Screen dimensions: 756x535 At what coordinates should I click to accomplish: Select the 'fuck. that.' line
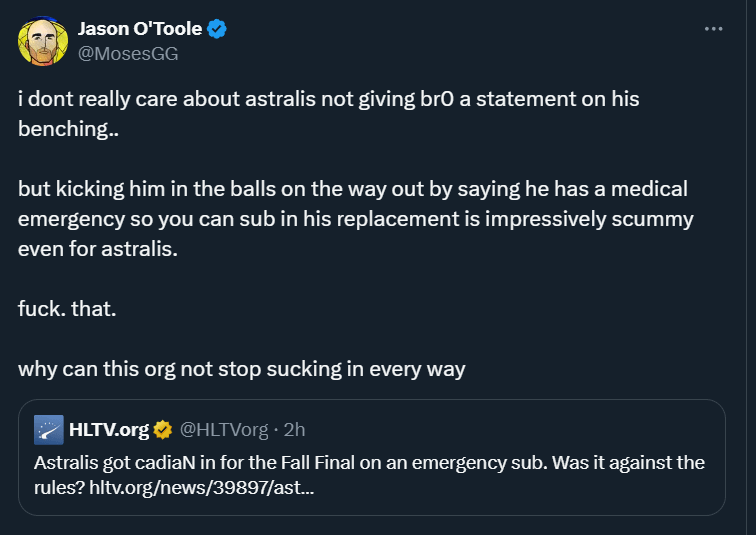click(67, 309)
